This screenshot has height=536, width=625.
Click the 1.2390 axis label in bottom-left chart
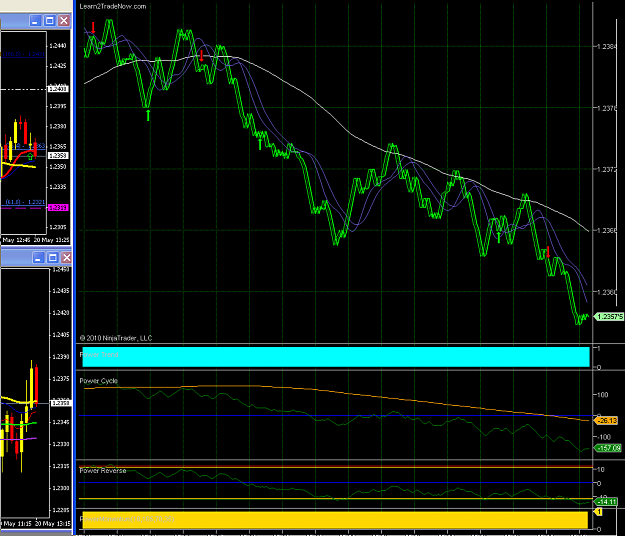tap(61, 357)
